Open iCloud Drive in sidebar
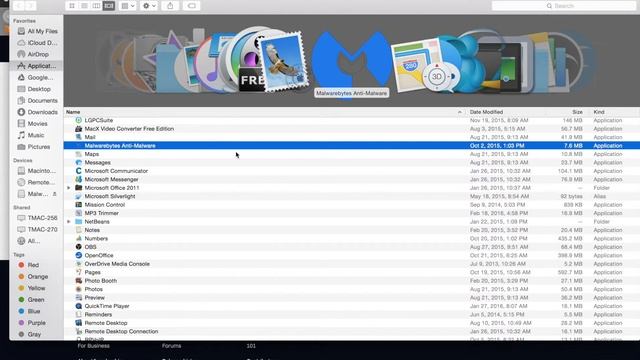This screenshot has width=640, height=360. 38,42
